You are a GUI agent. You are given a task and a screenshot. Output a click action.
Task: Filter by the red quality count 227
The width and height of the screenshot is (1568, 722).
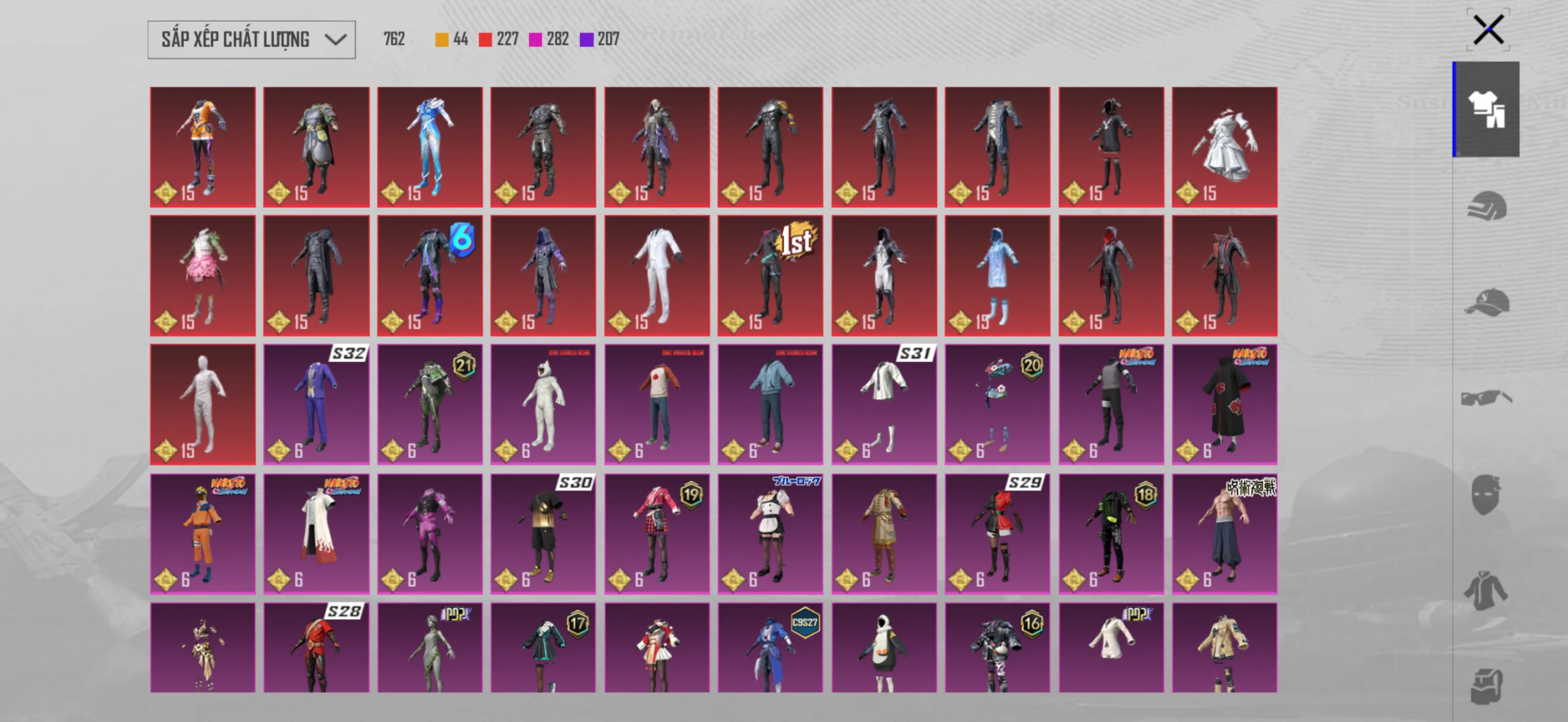[x=499, y=39]
